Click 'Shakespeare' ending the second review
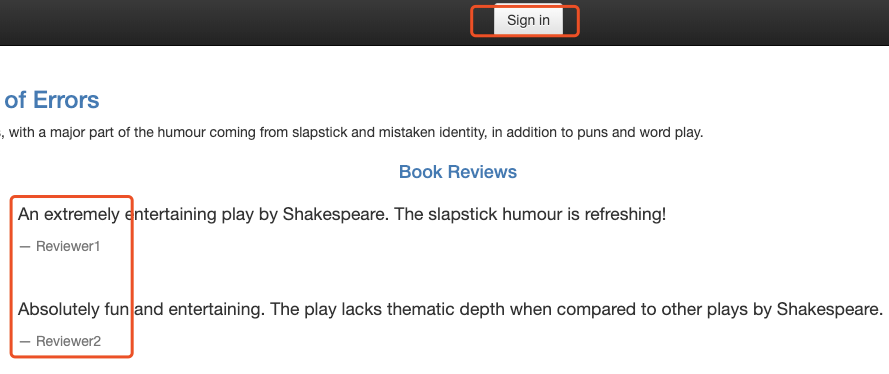Viewport: 889px width, 374px height. click(829, 309)
